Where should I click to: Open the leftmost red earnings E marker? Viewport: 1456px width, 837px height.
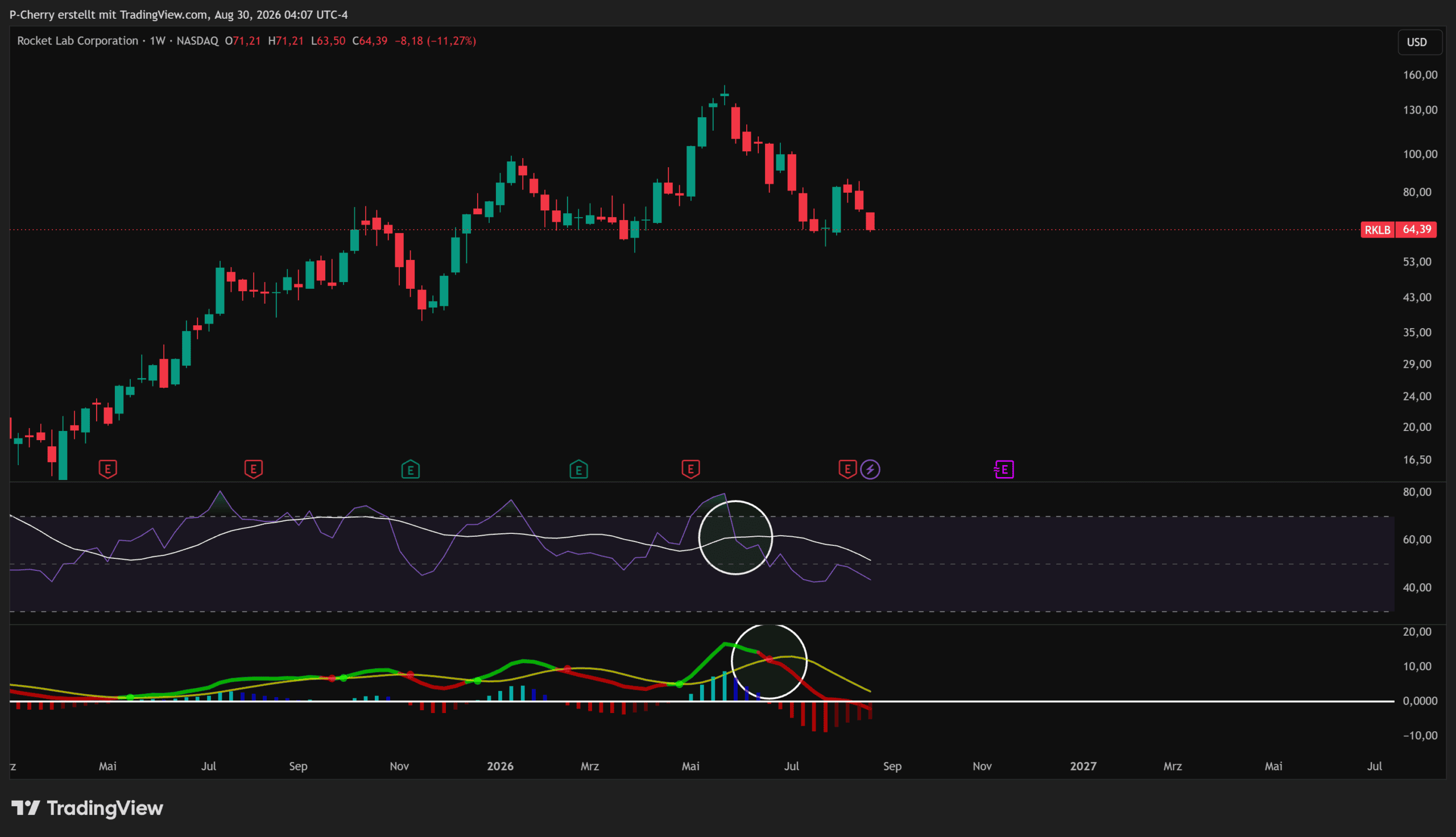(x=107, y=469)
